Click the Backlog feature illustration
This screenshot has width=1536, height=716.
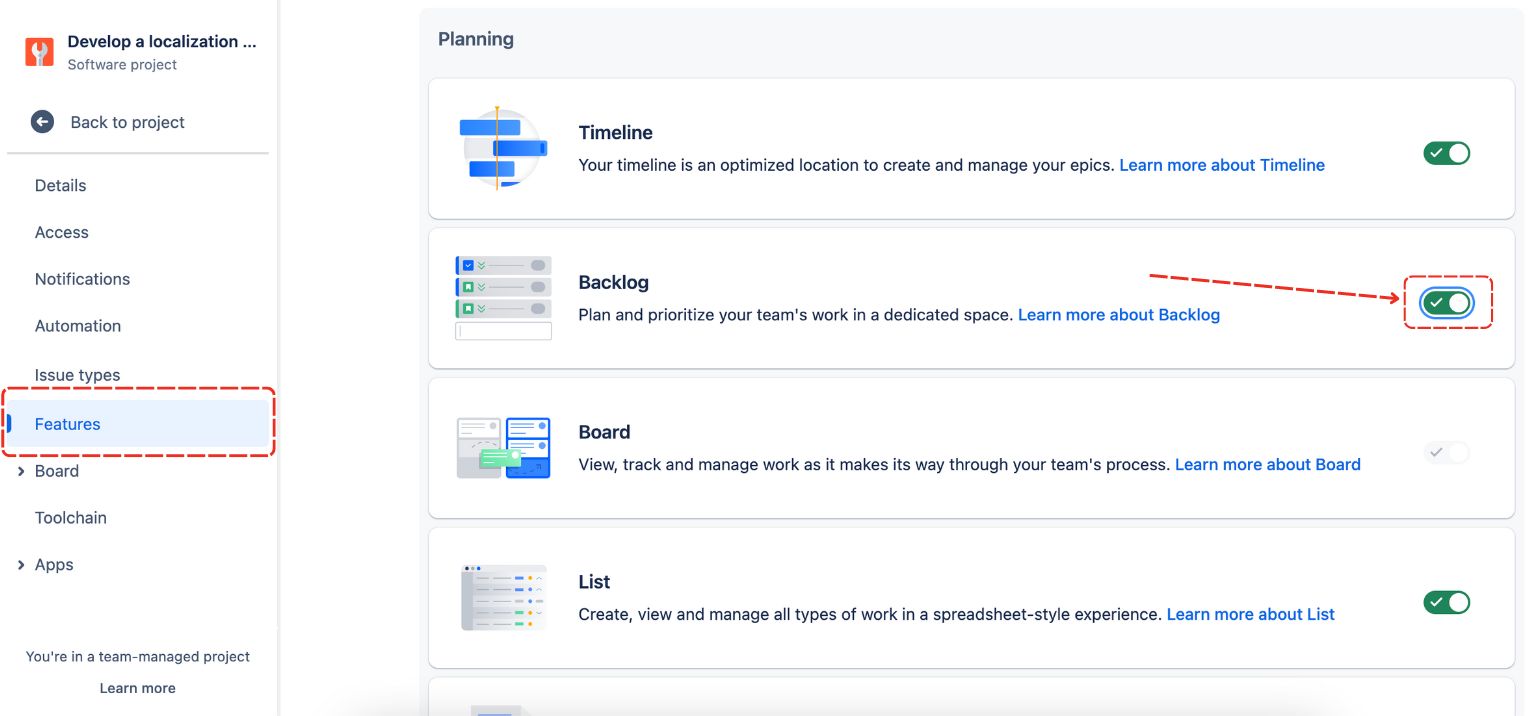point(503,298)
